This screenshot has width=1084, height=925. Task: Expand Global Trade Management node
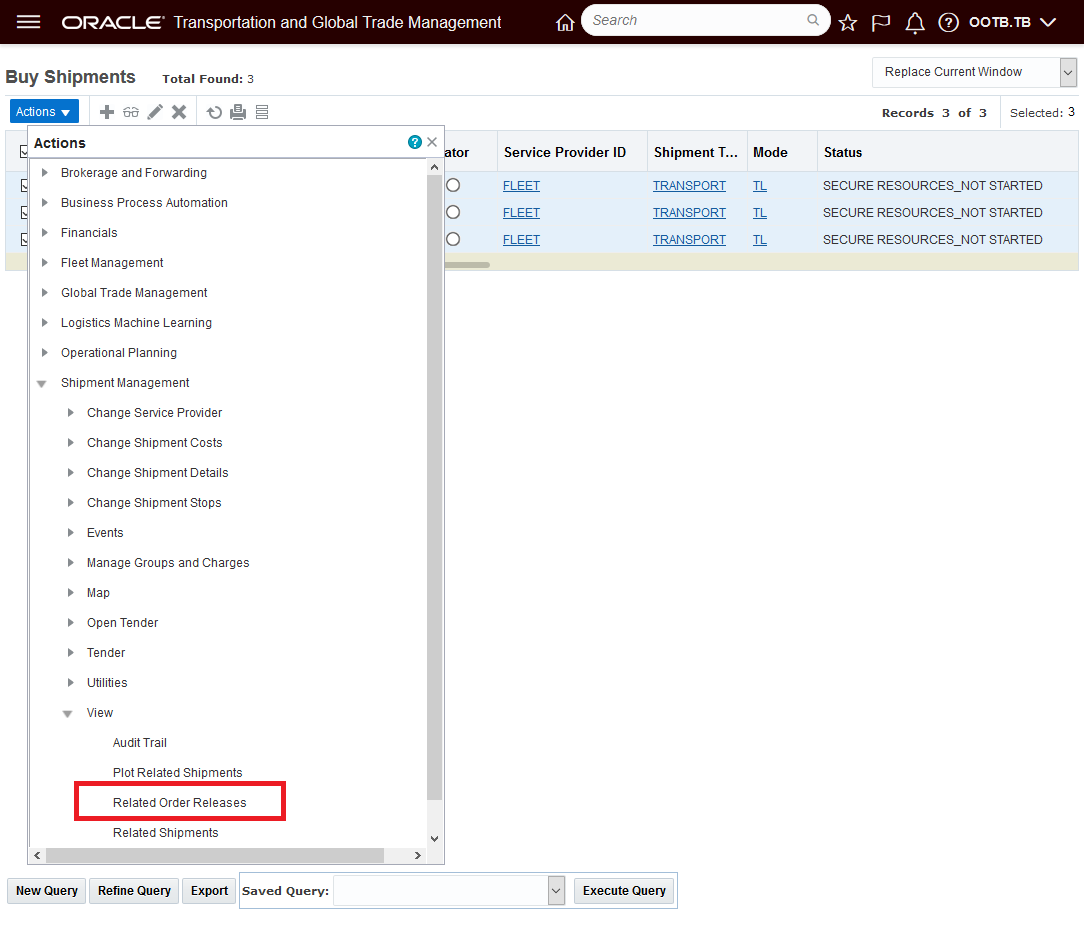point(45,293)
